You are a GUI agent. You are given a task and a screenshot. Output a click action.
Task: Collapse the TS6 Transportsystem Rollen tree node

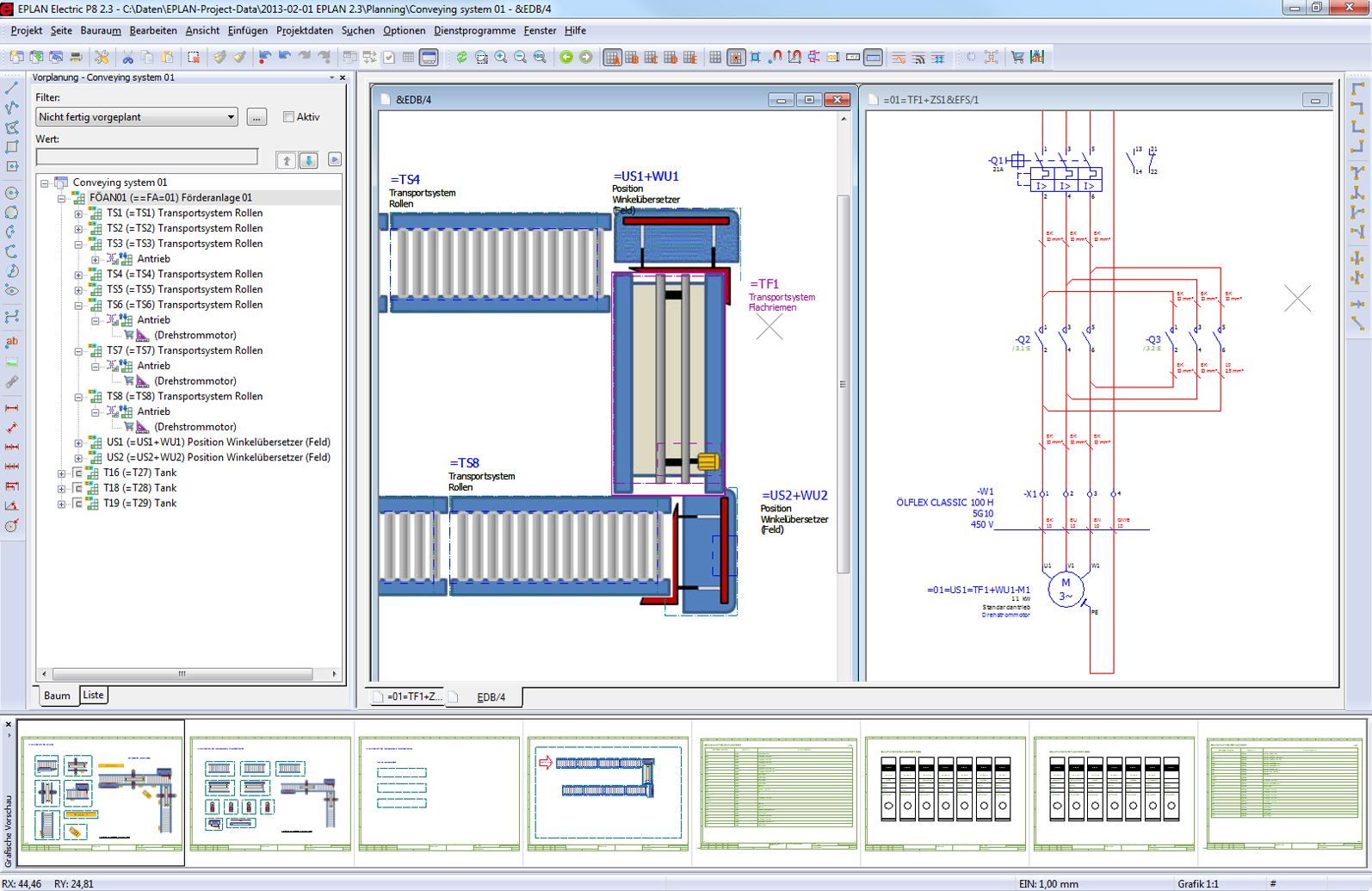point(78,305)
